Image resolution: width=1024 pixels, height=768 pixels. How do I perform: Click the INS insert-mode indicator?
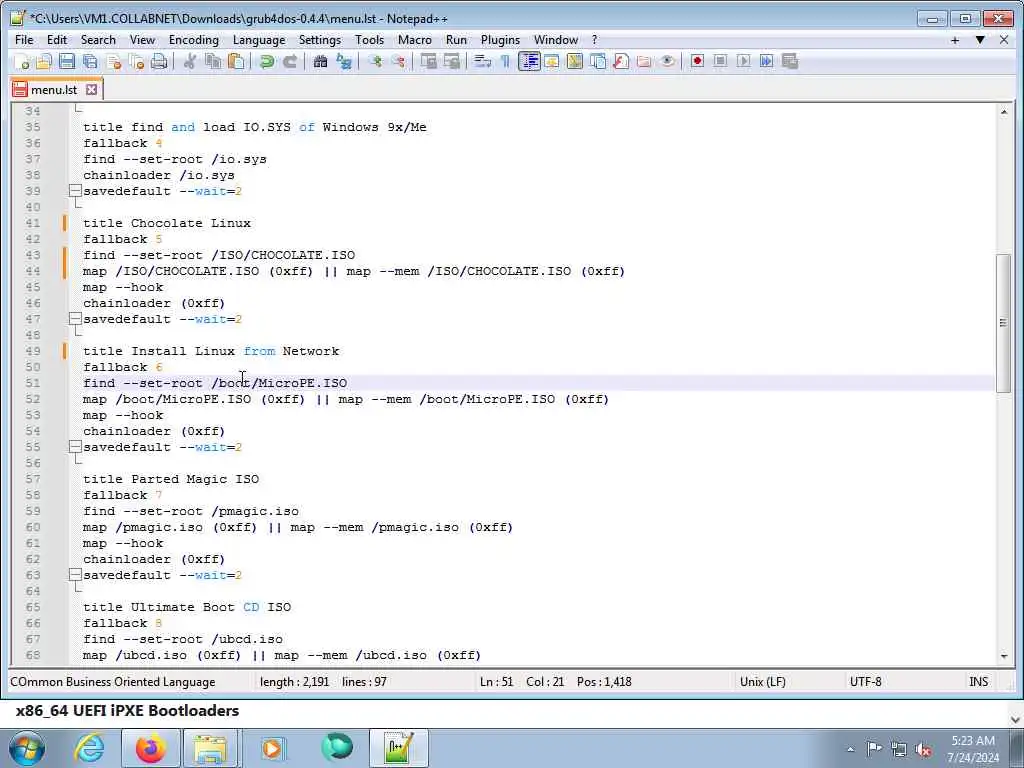pos(978,682)
